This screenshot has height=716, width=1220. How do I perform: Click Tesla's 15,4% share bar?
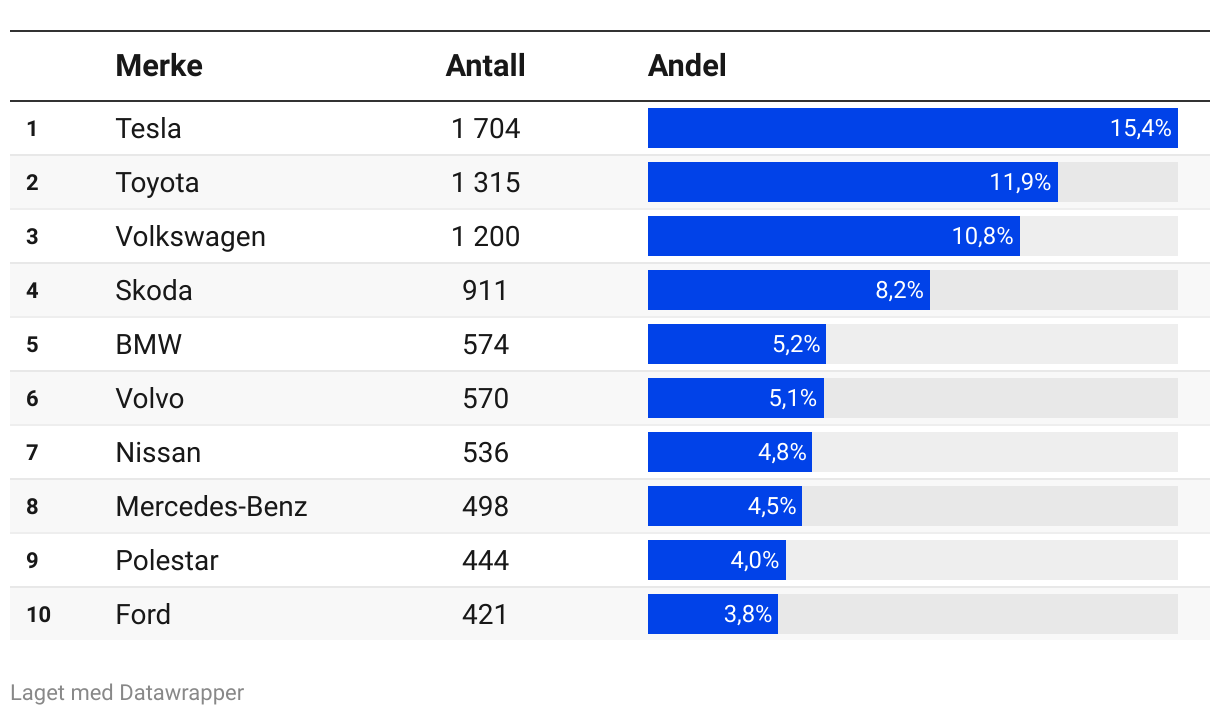click(x=913, y=128)
